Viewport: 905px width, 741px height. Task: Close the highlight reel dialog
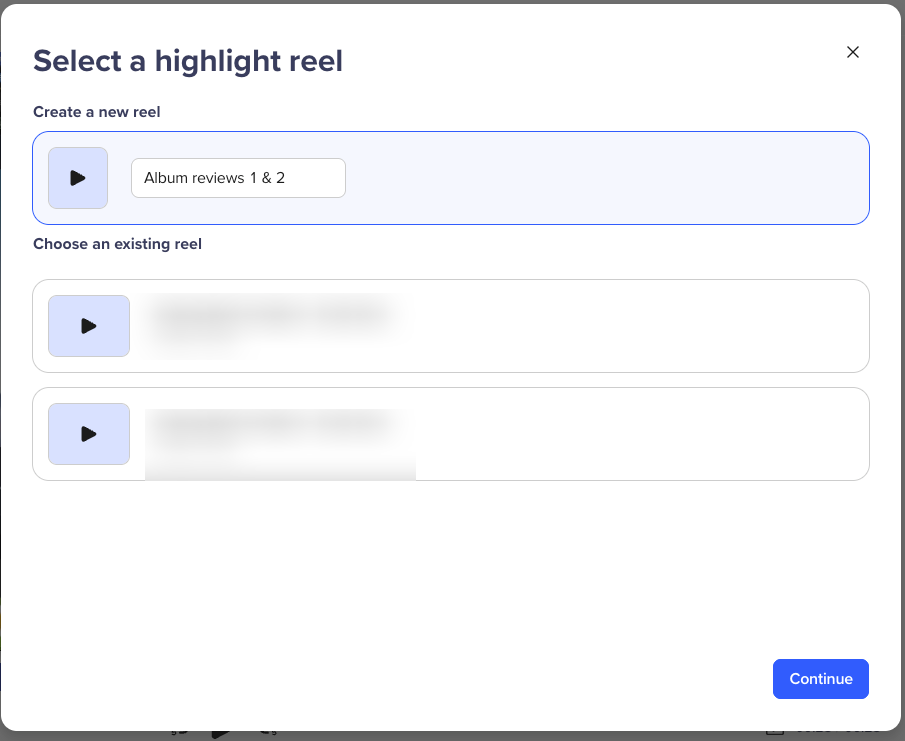853,52
